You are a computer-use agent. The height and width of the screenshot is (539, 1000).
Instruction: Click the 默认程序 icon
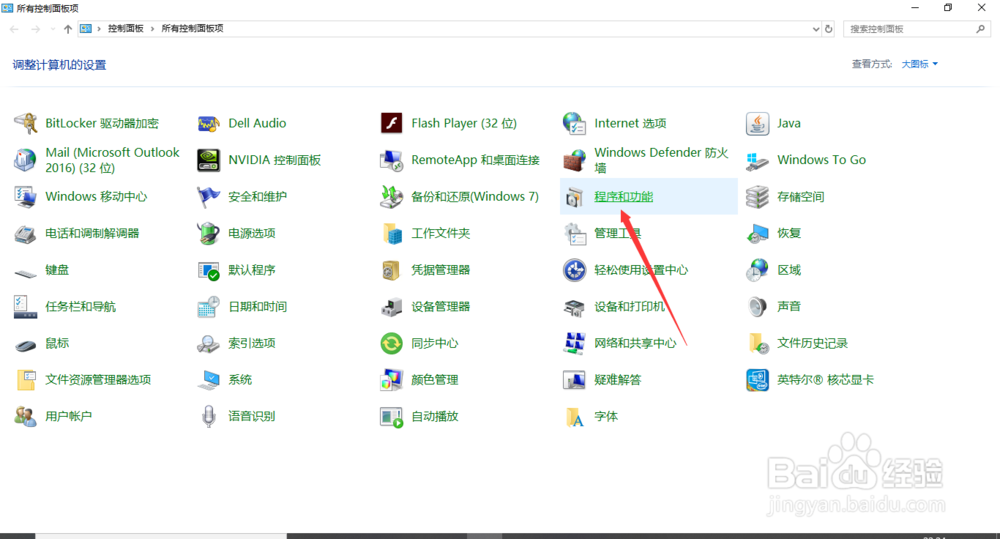click(209, 270)
